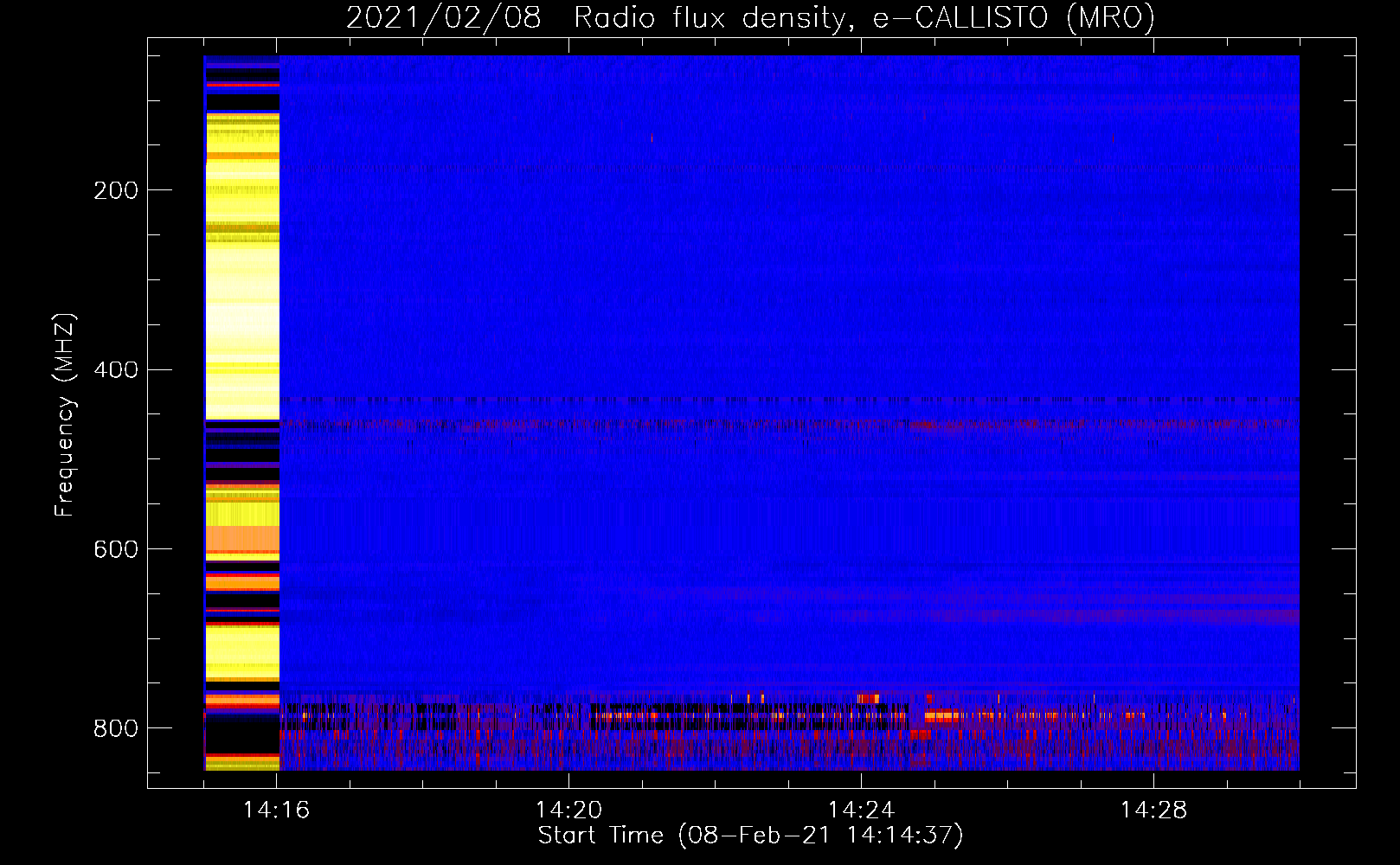Click the bright burst near 800 MHz after 14:24

tap(942, 716)
